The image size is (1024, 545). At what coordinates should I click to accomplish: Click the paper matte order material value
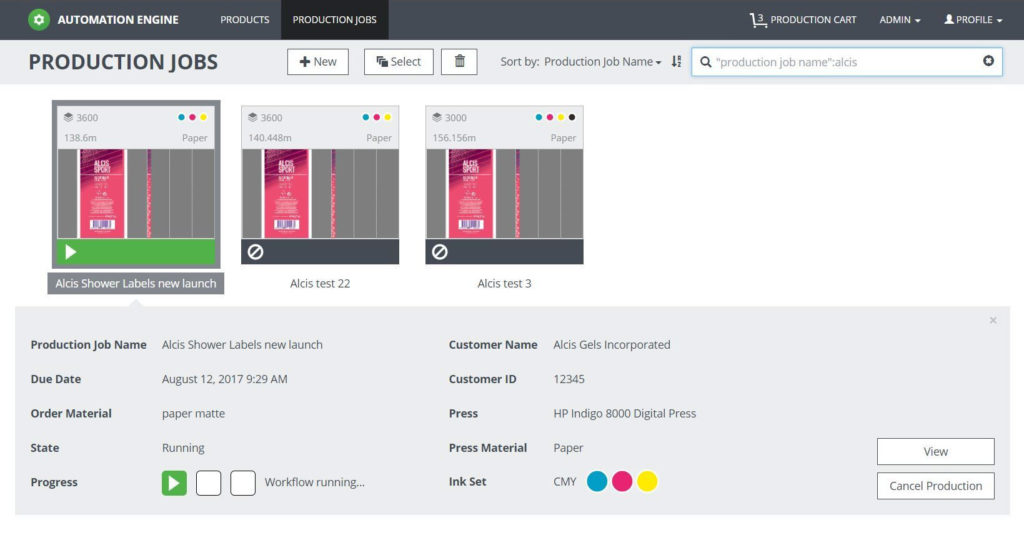(x=193, y=413)
